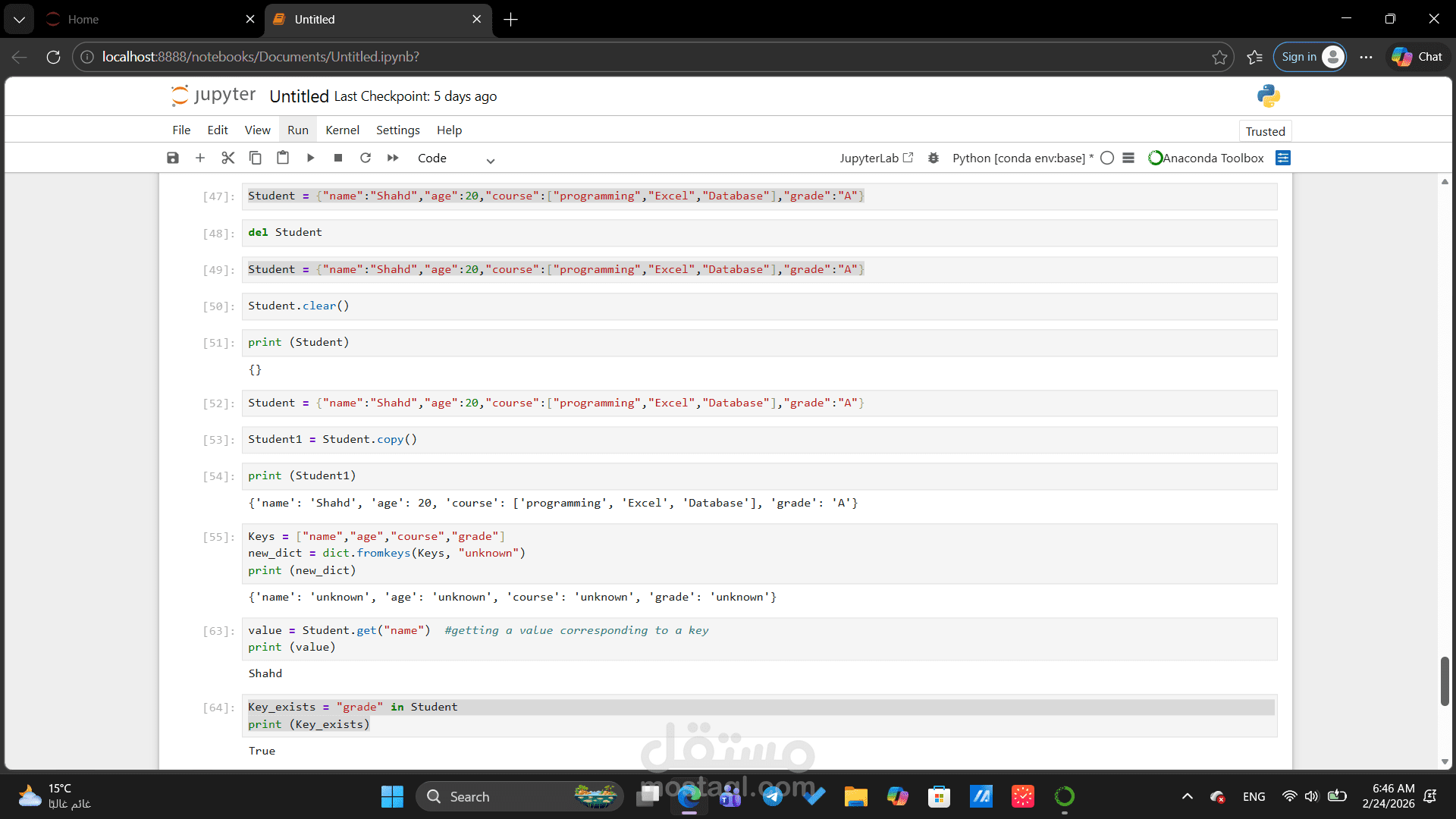The width and height of the screenshot is (1456, 819).
Task: Enable the debugger bug icon
Action: pos(934,158)
